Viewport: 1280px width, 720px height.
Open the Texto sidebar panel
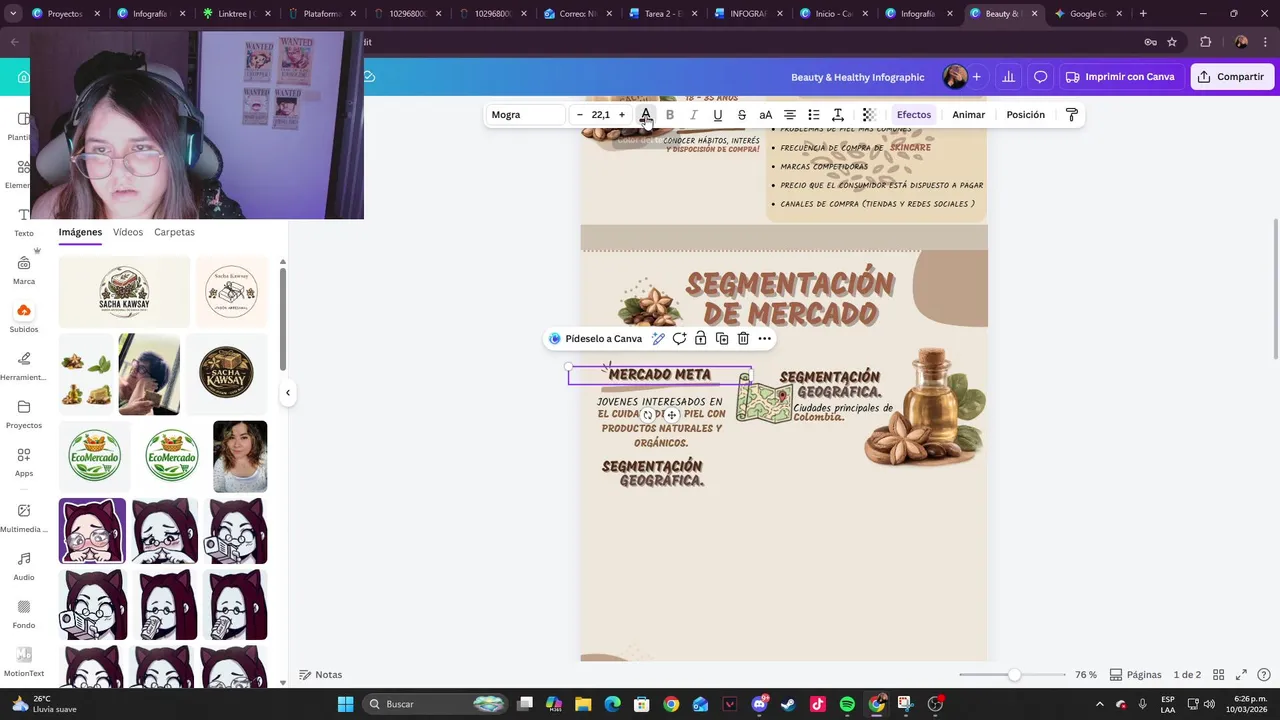point(24,222)
